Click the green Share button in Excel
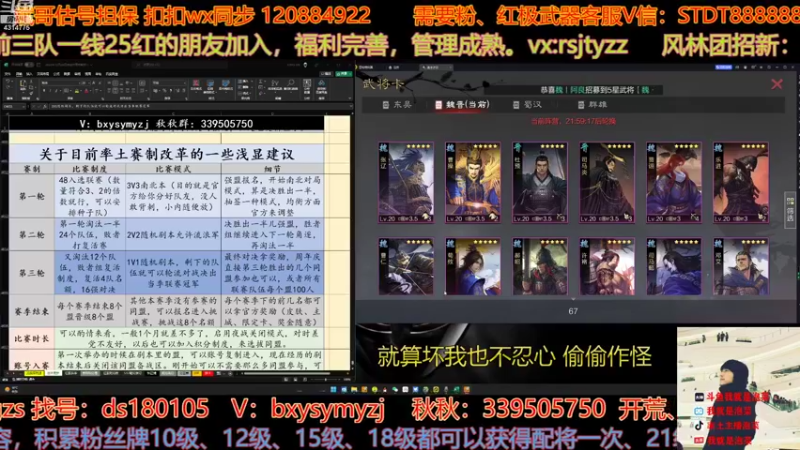 click(x=344, y=74)
